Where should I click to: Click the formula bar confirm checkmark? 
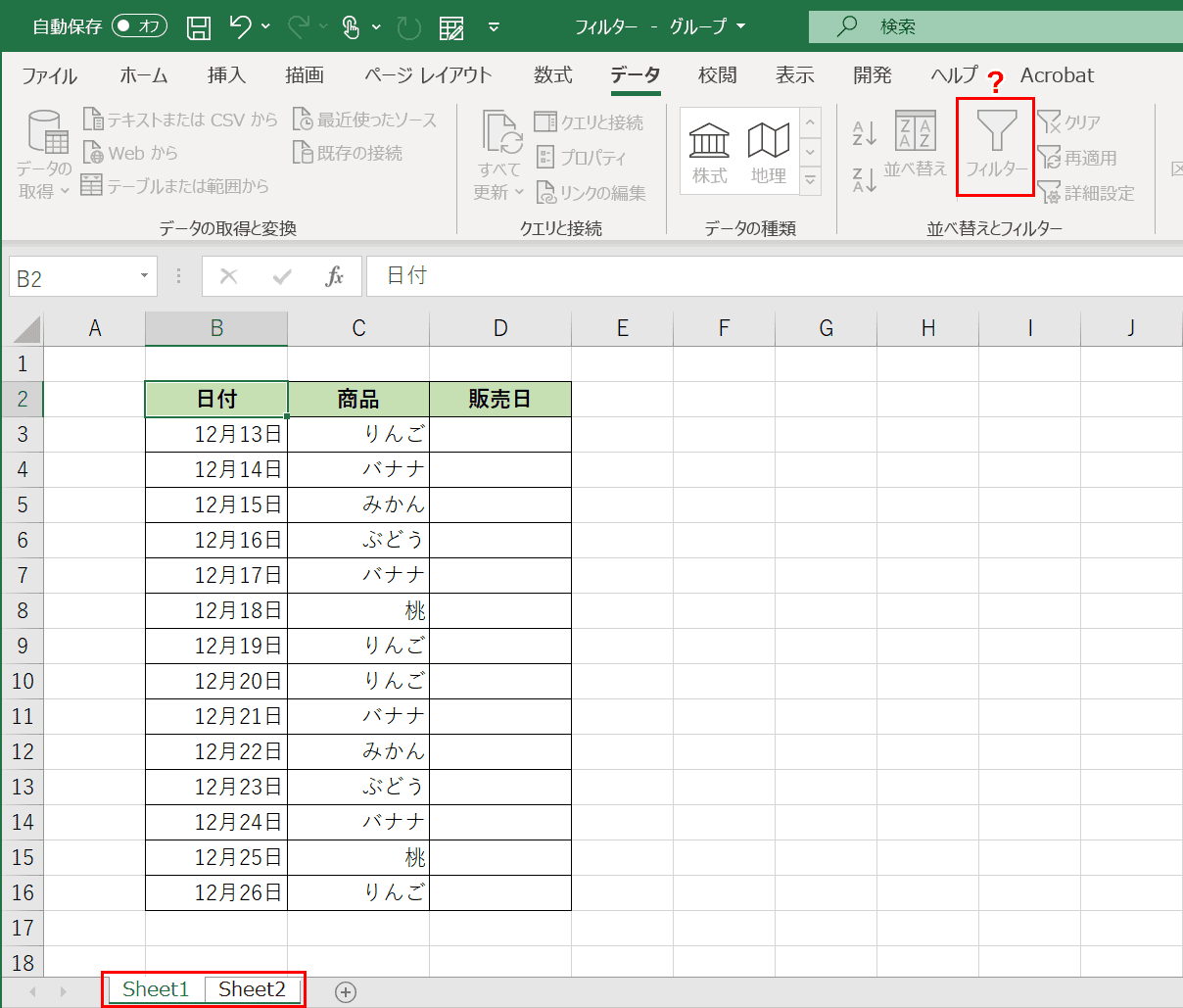(x=282, y=276)
